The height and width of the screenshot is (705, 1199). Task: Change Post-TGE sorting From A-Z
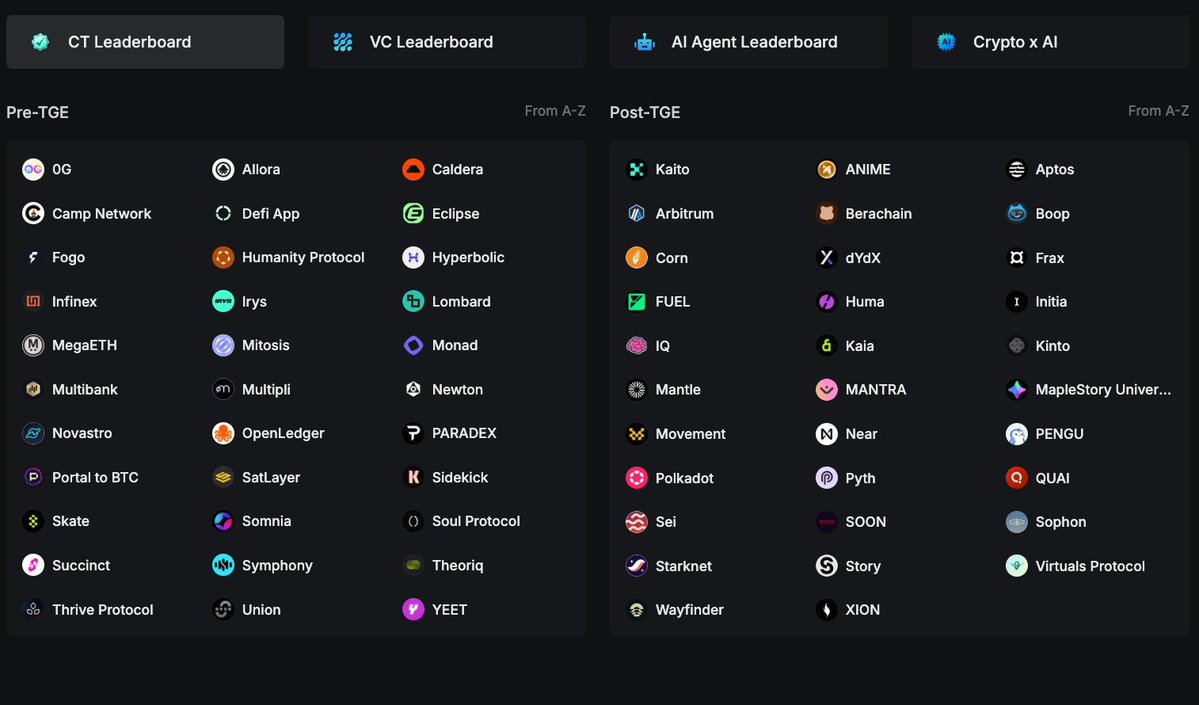[x=1158, y=111]
